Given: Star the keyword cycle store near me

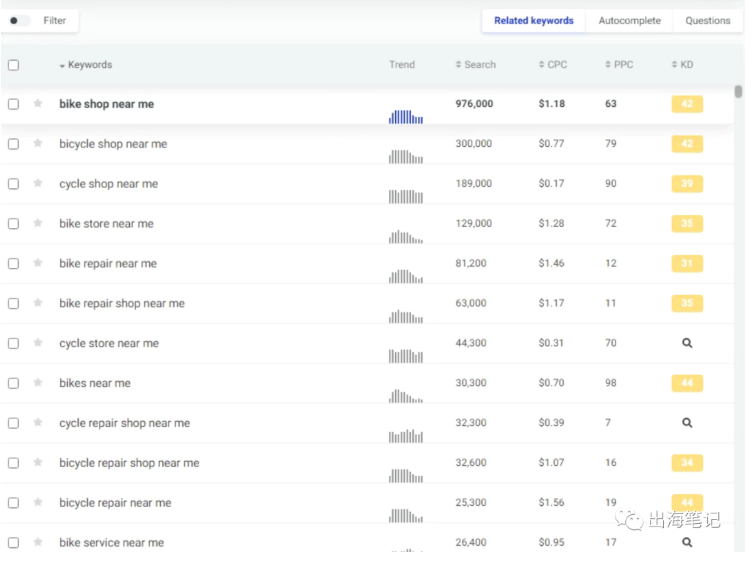Looking at the screenshot, I should [x=38, y=343].
